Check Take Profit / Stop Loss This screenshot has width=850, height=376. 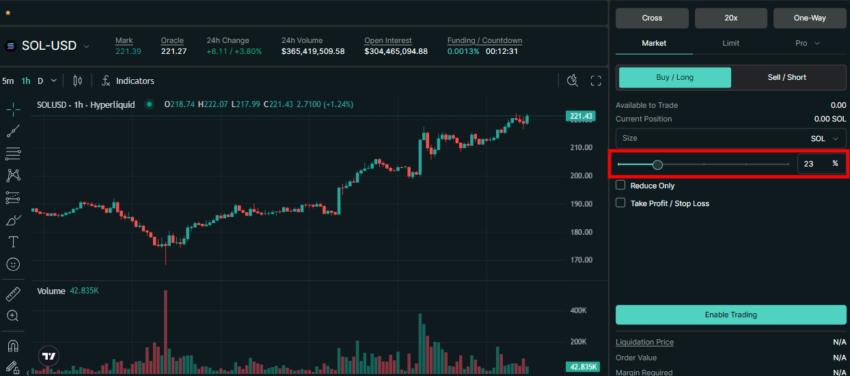pyautogui.click(x=621, y=203)
